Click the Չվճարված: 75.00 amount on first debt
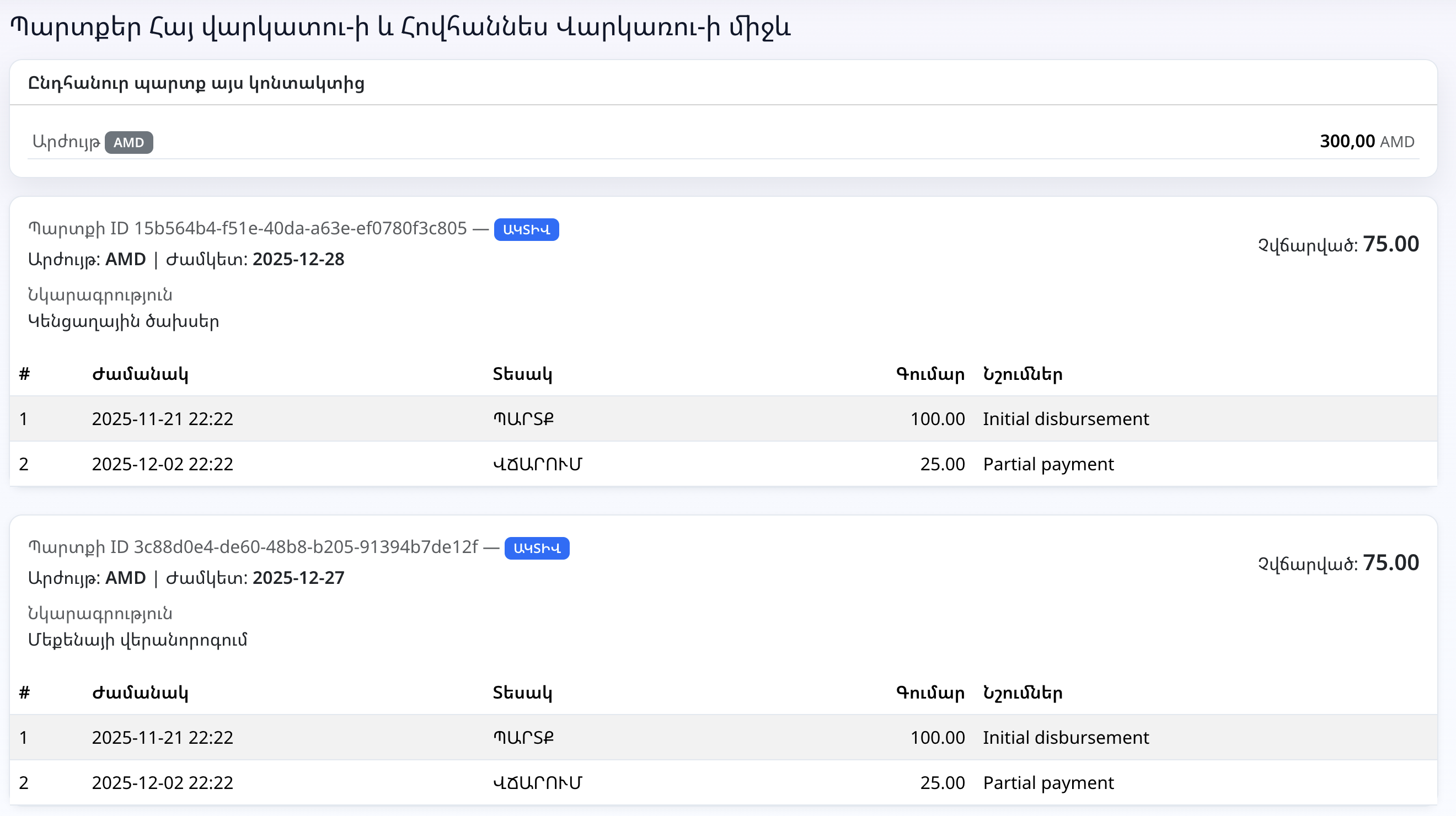Screen dimensions: 1456x816 1339,244
